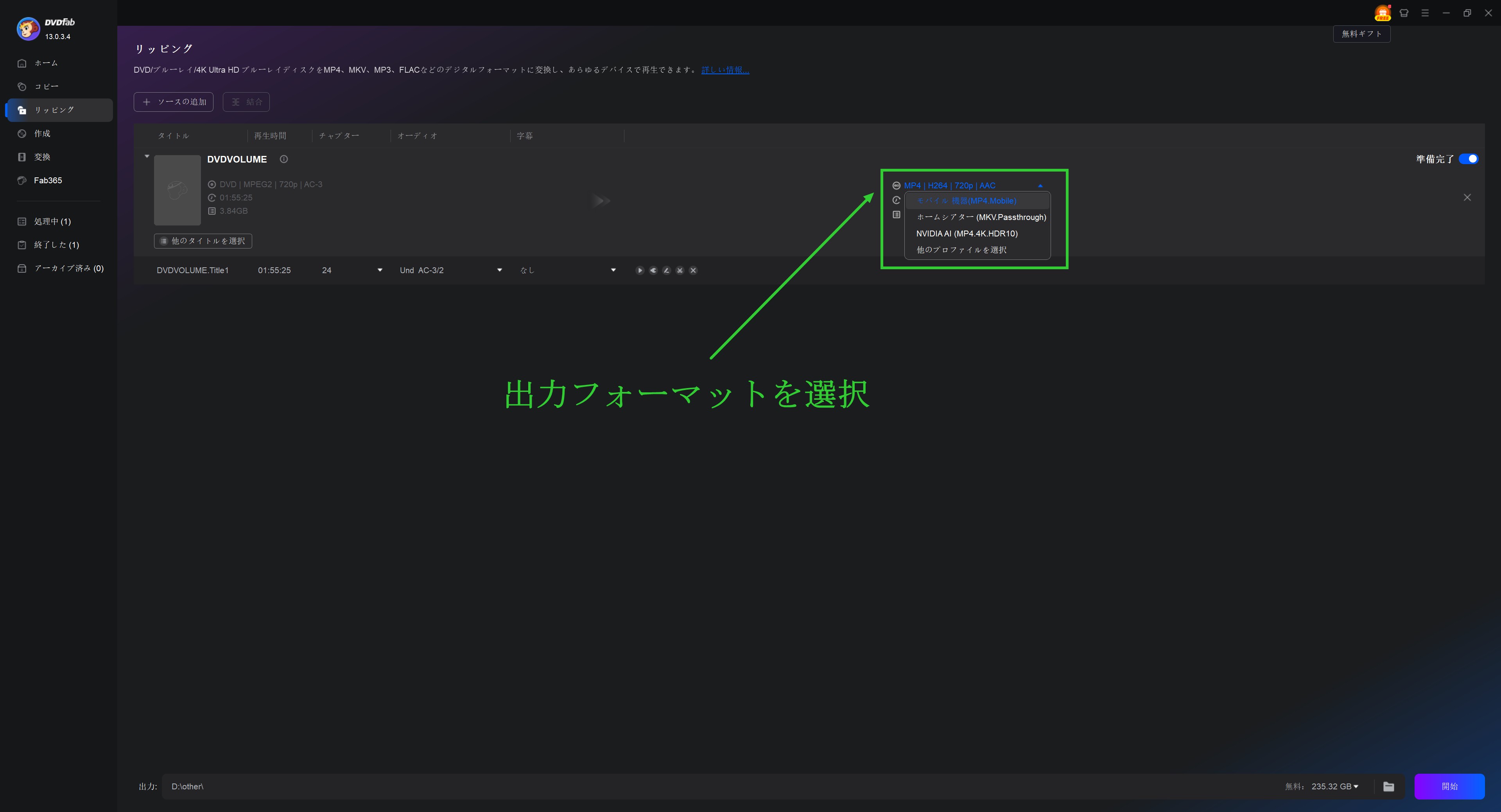
Task: Collapse the DVDVOLUME source expander arrow
Action: pos(147,157)
